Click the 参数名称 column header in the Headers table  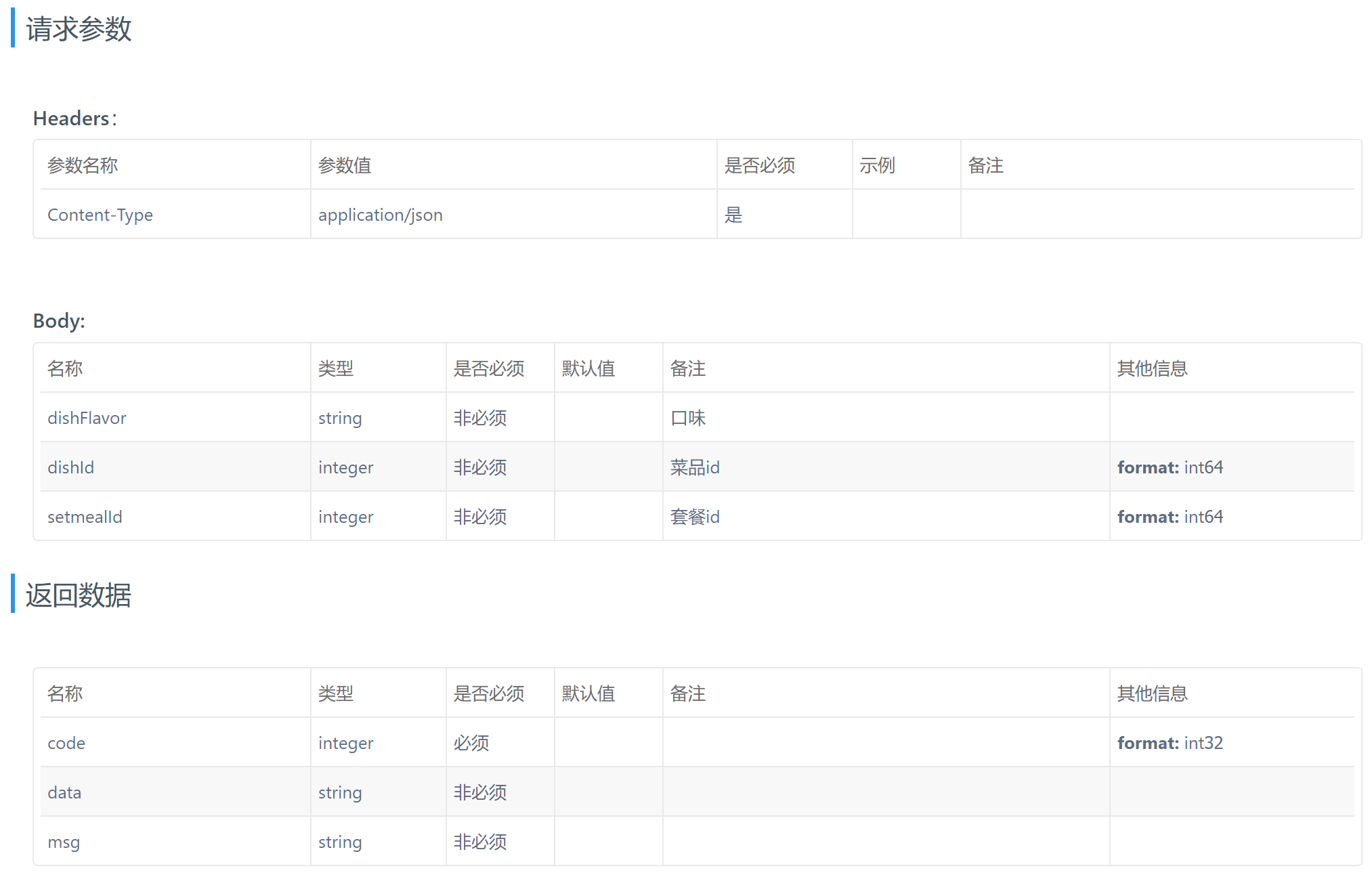coord(83,165)
